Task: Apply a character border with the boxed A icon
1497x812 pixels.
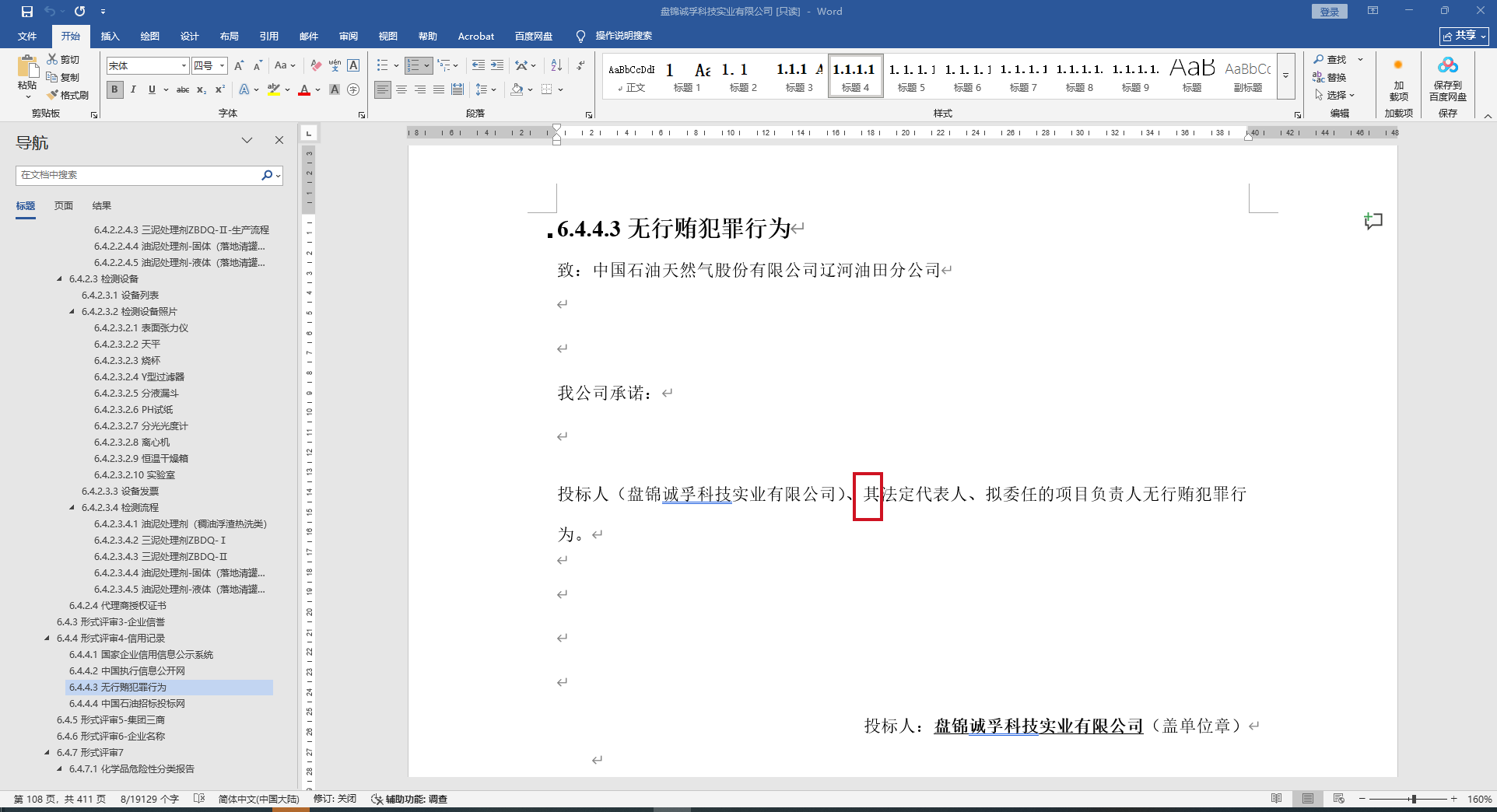Action: (x=353, y=66)
